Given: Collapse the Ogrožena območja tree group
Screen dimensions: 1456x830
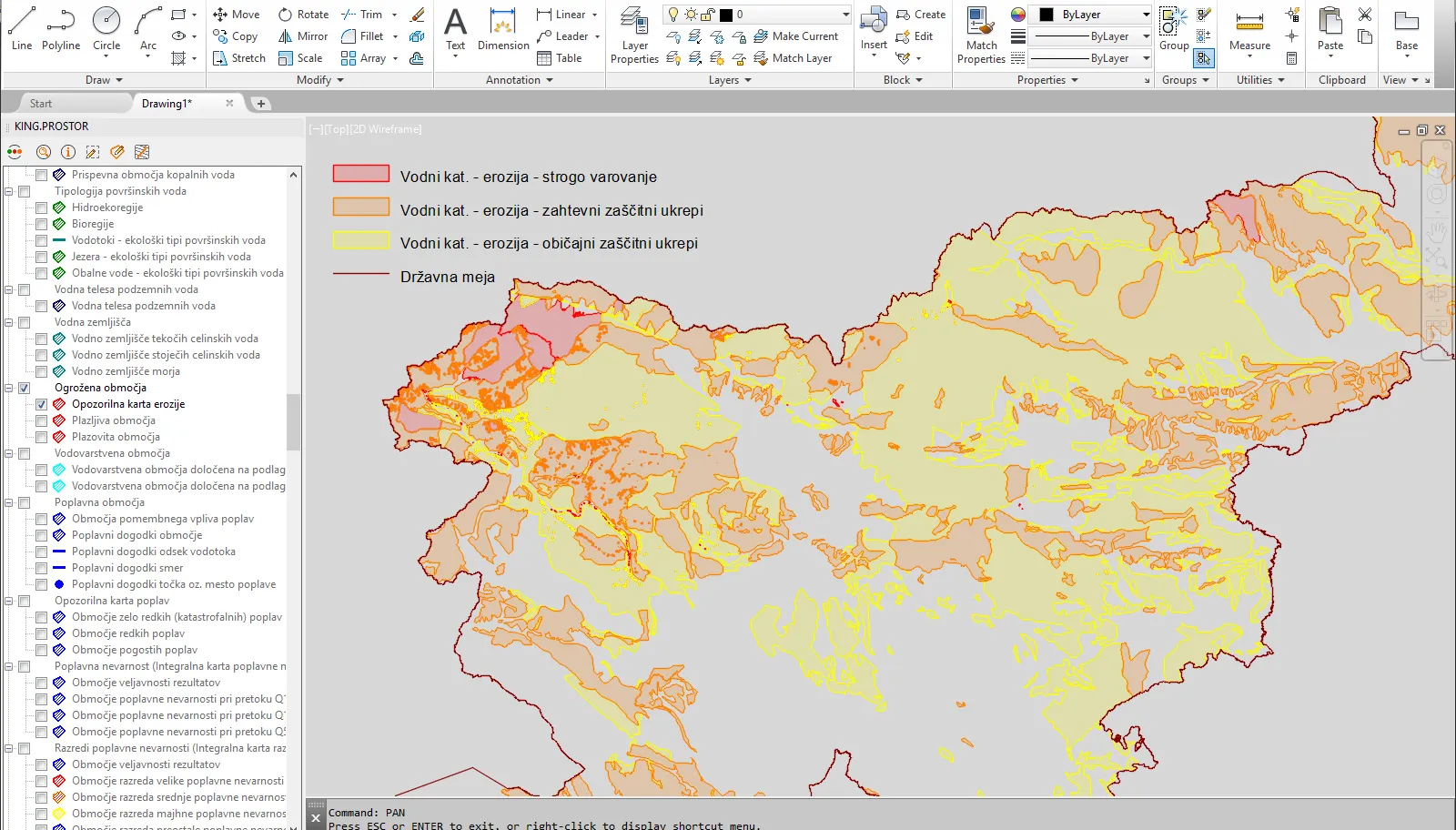Looking at the screenshot, I should point(9,388).
